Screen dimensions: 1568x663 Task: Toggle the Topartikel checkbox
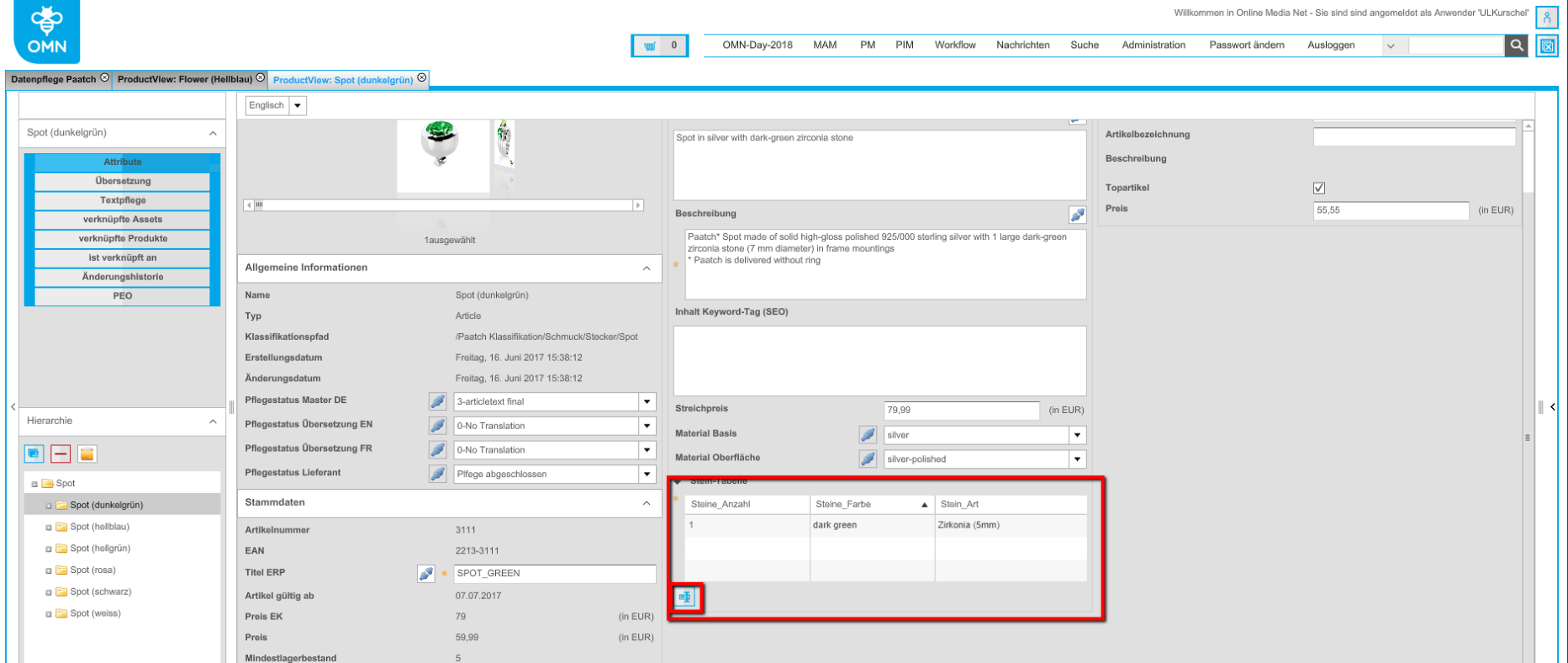point(1318,188)
